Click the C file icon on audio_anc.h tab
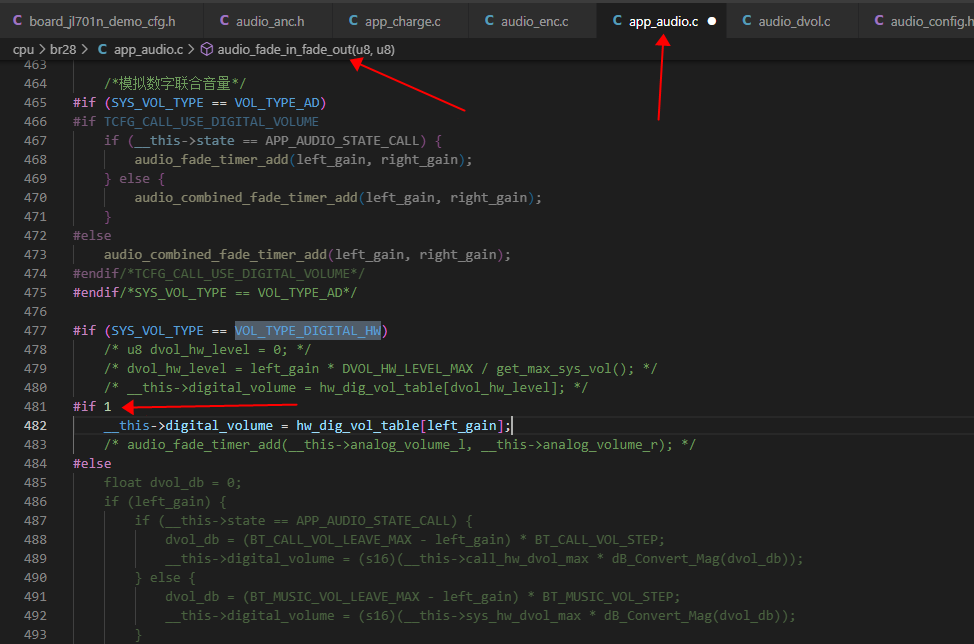Screen dimensions: 974x644 224,20
